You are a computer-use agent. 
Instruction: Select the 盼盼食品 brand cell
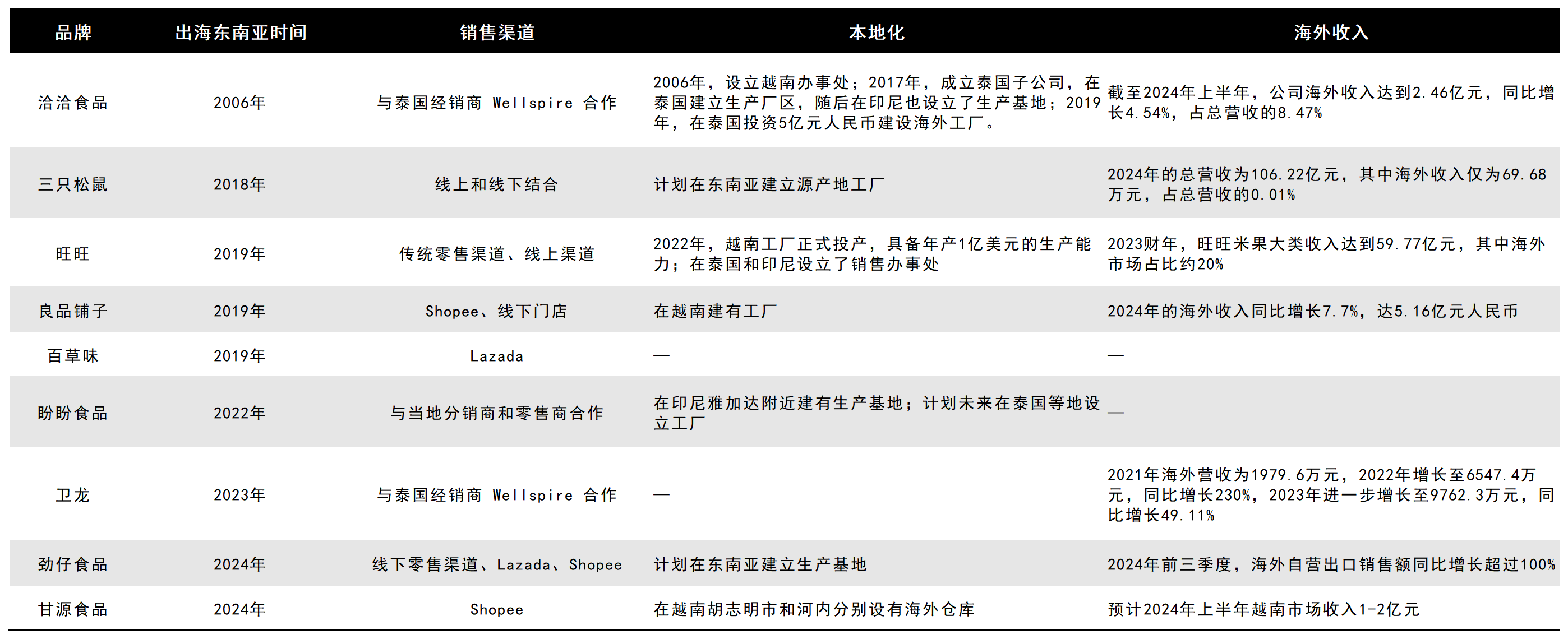pyautogui.click(x=72, y=412)
